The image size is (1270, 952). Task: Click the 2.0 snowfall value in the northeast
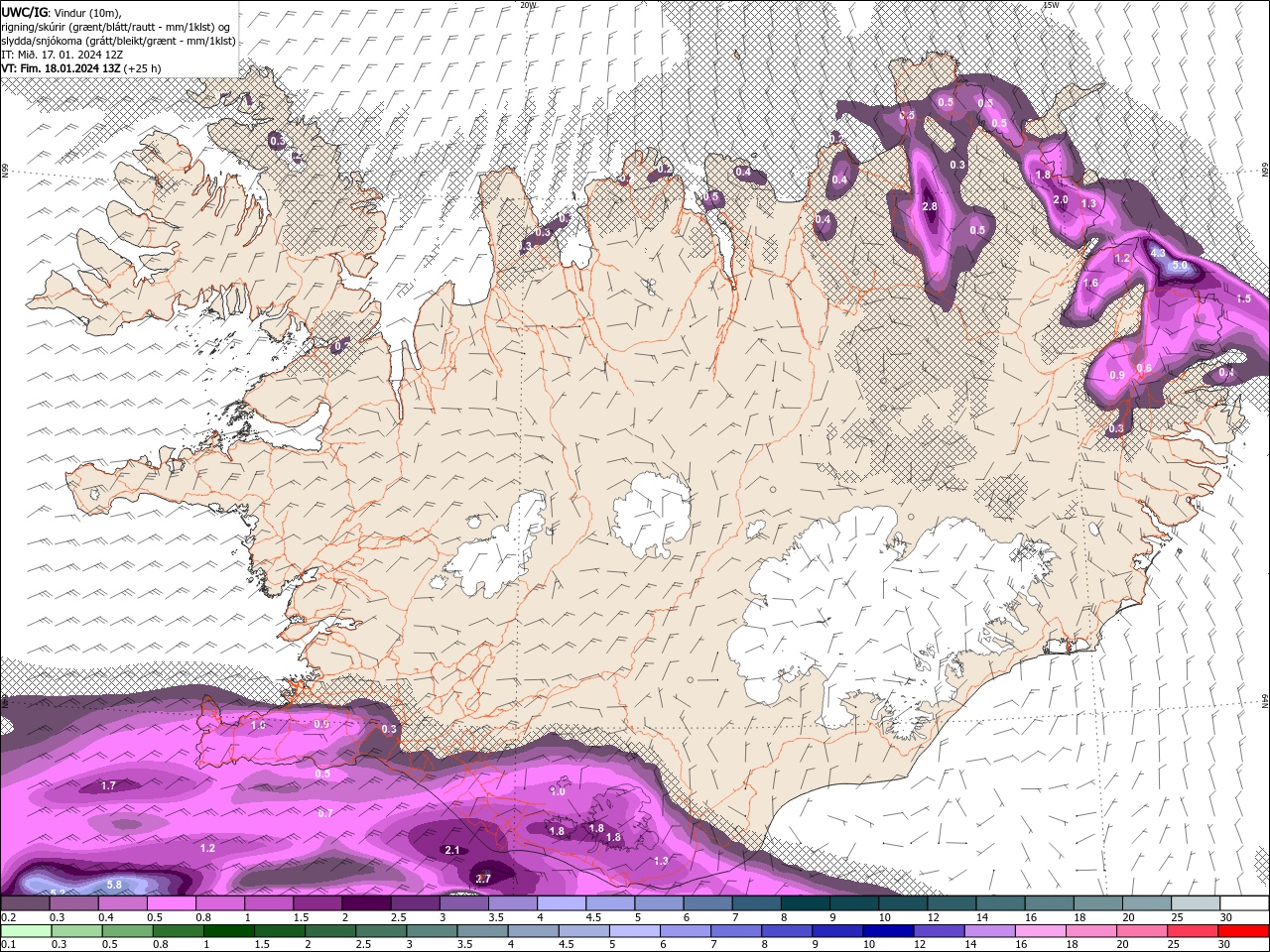pyautogui.click(x=1060, y=199)
